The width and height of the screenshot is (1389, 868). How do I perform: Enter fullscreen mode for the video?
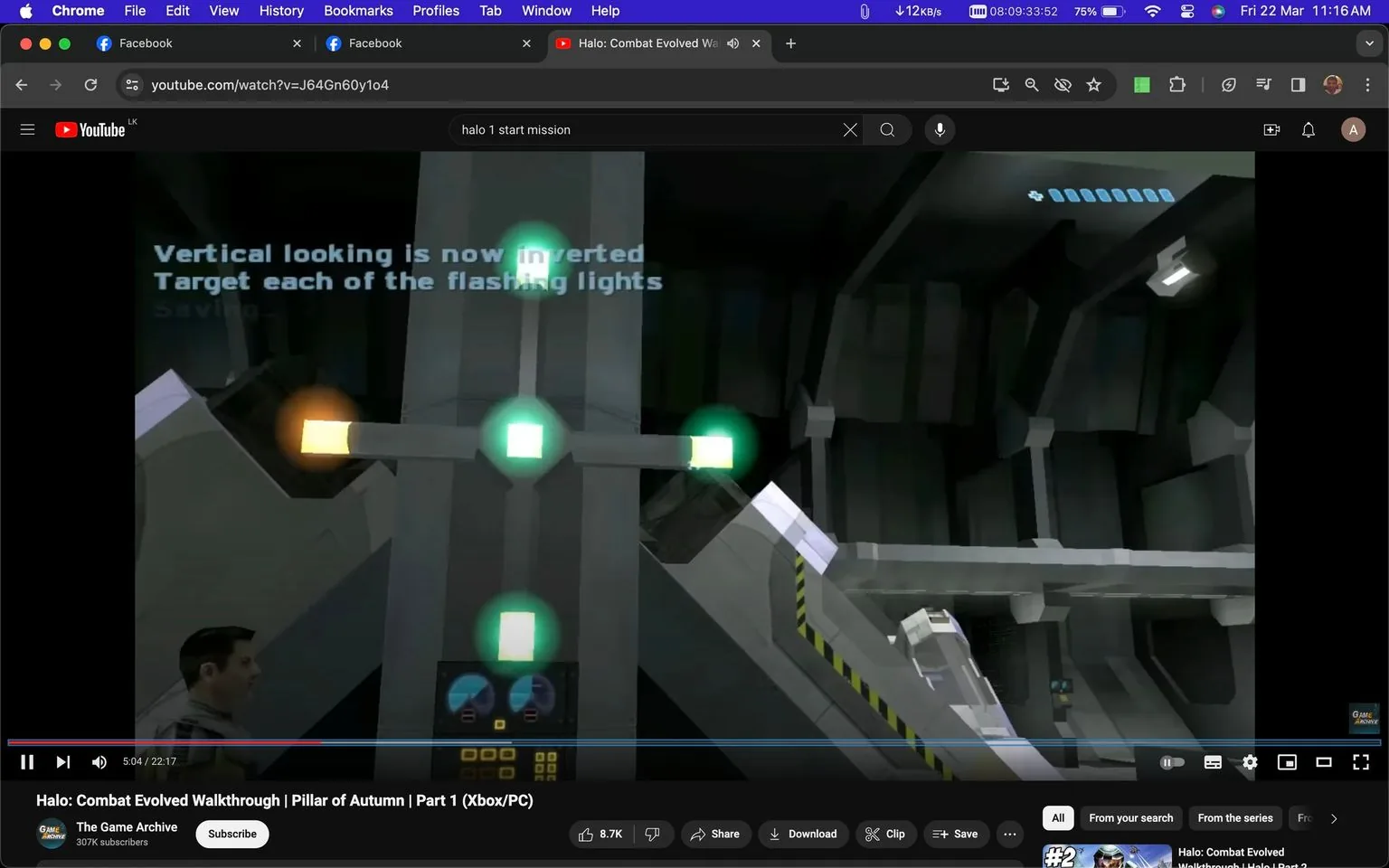tap(1360, 761)
